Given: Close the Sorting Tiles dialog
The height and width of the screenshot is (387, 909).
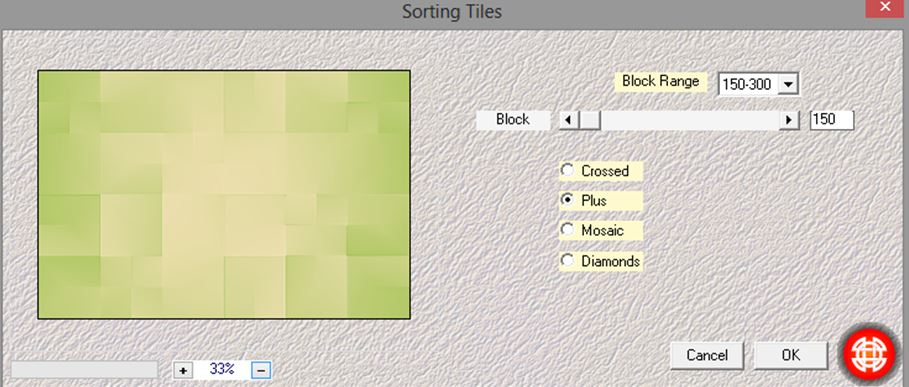Looking at the screenshot, I should click(x=885, y=8).
